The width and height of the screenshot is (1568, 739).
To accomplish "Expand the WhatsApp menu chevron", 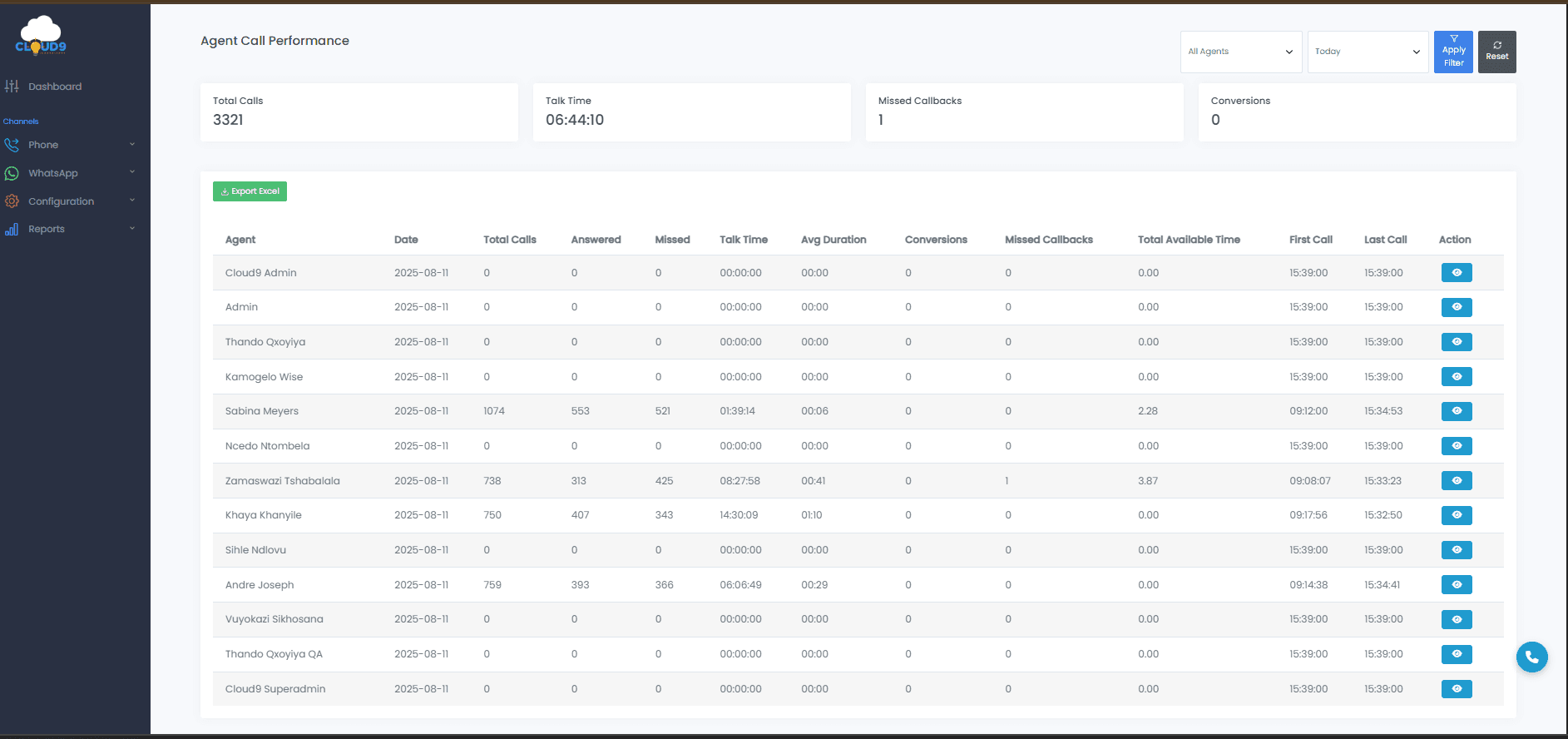I will coord(132,172).
